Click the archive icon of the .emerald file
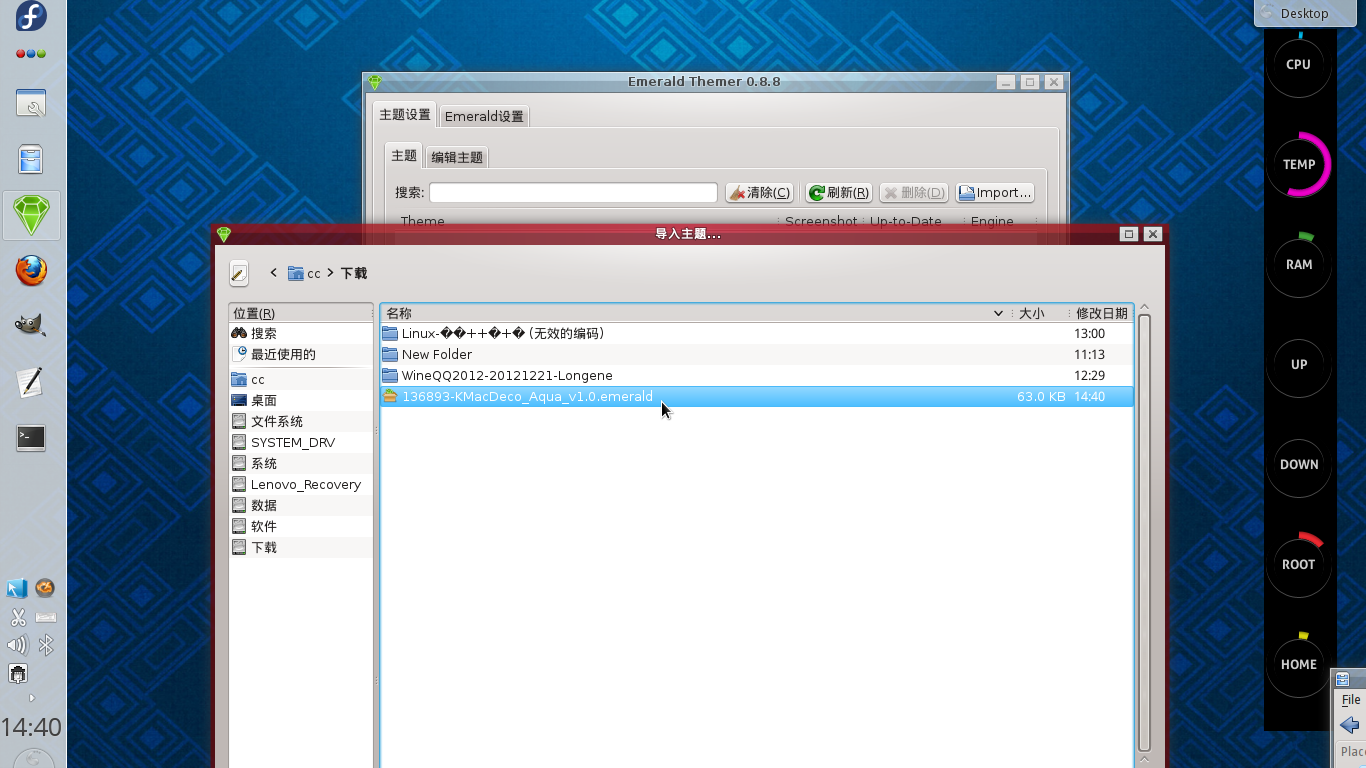This screenshot has height=768, width=1366. [x=390, y=396]
